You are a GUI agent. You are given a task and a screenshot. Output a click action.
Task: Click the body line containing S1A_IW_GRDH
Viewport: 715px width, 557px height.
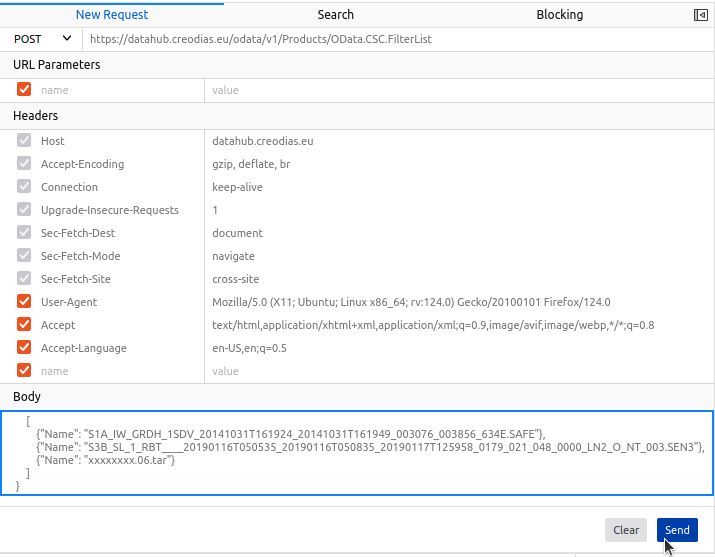click(290, 434)
